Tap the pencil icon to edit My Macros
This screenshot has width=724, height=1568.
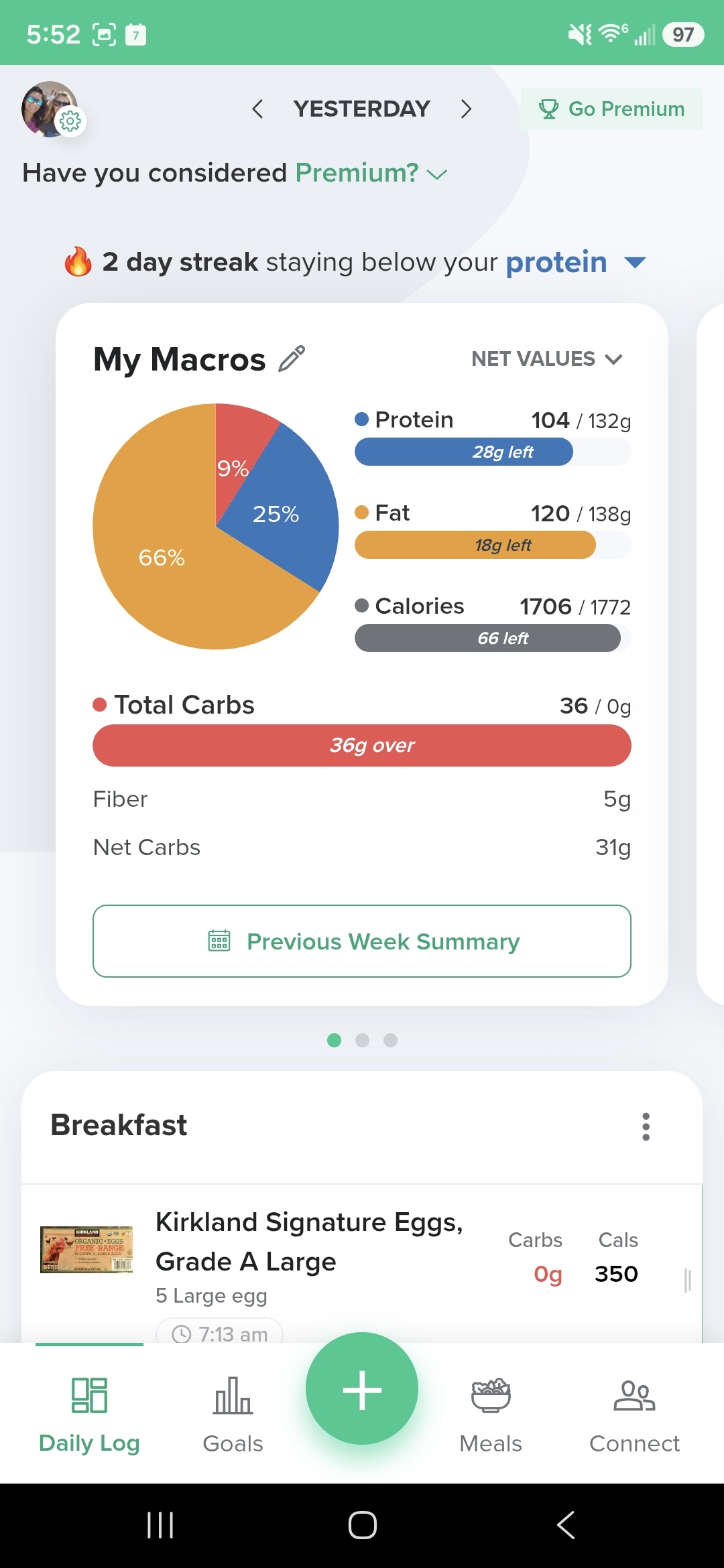(x=292, y=358)
